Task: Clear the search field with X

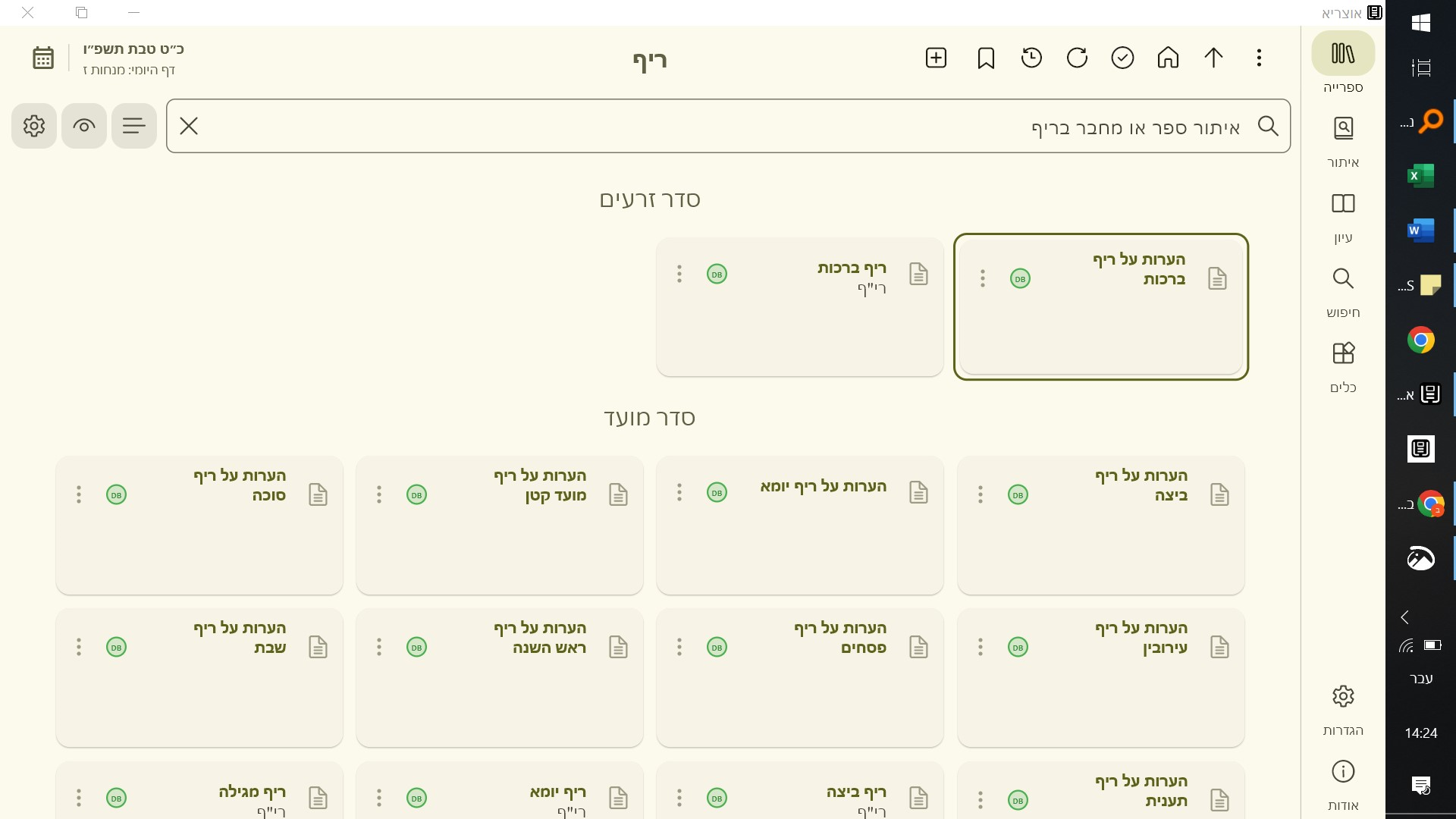Action: pyautogui.click(x=189, y=126)
